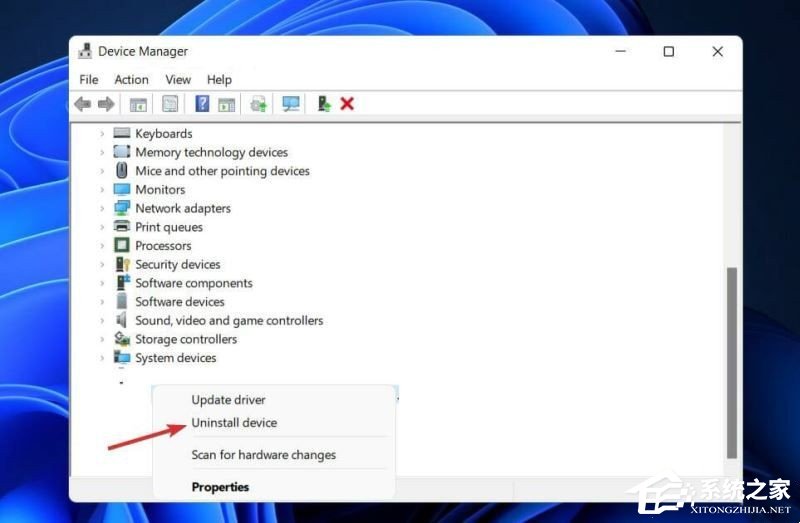Viewport: 800px width, 523px height.
Task: Expand Sound, video and game controllers
Action: (x=102, y=321)
